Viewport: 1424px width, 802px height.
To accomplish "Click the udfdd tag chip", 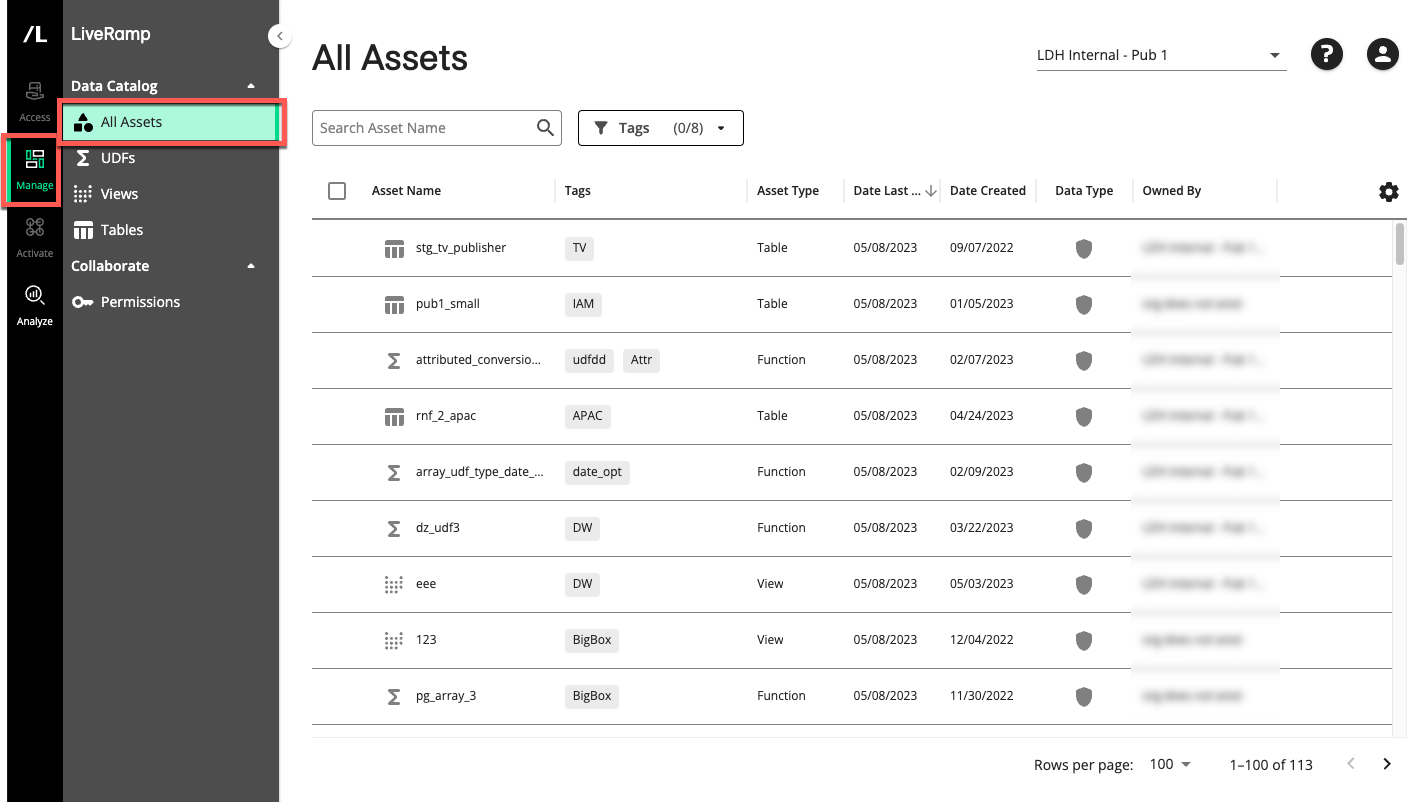I will click(590, 360).
